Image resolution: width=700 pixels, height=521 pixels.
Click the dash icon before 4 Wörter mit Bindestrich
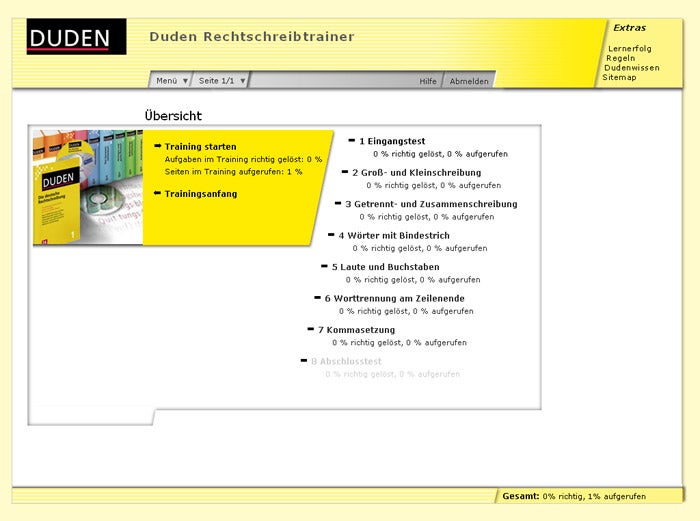pyautogui.click(x=331, y=235)
